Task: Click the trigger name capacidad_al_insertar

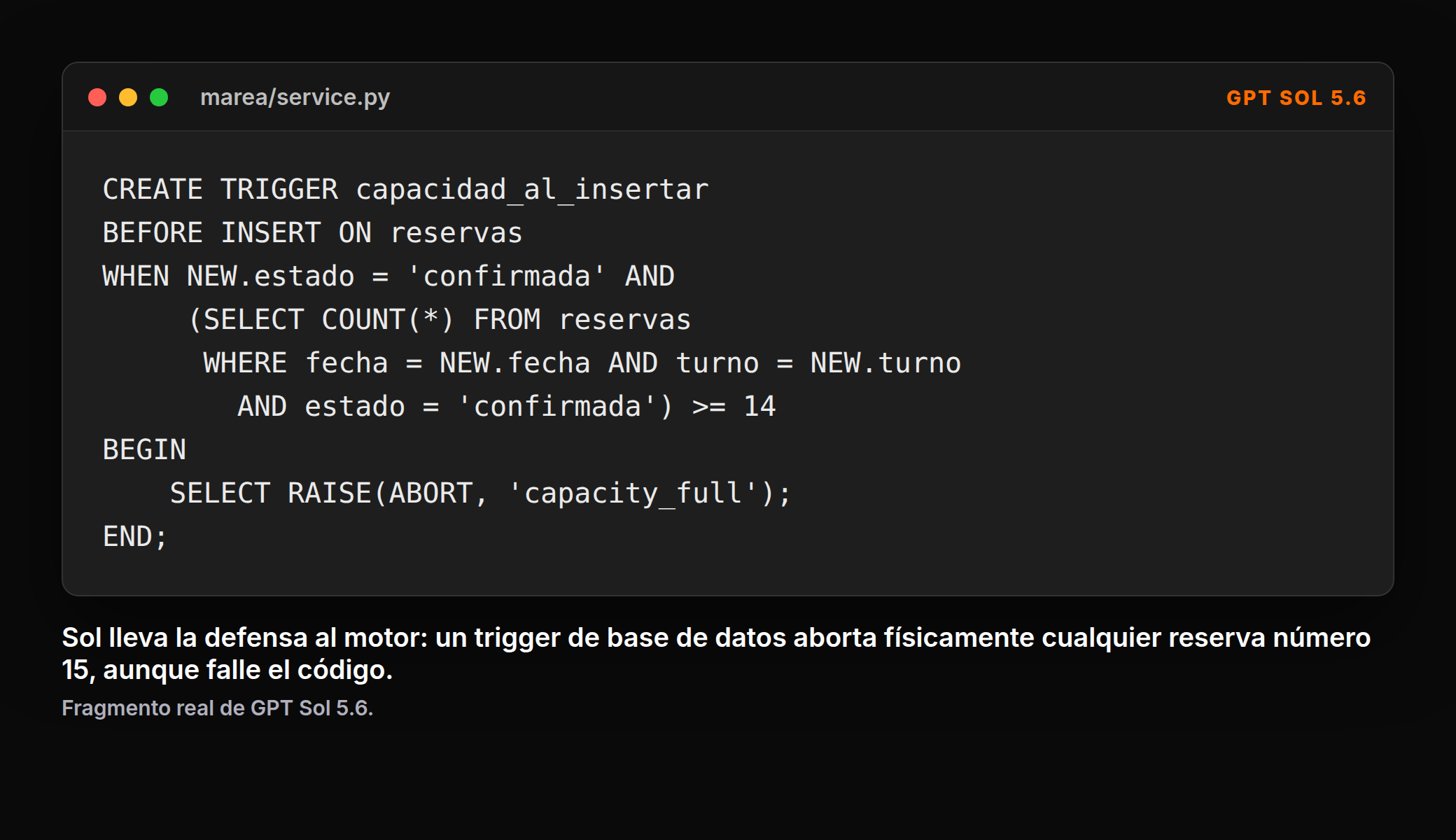Action: point(532,190)
